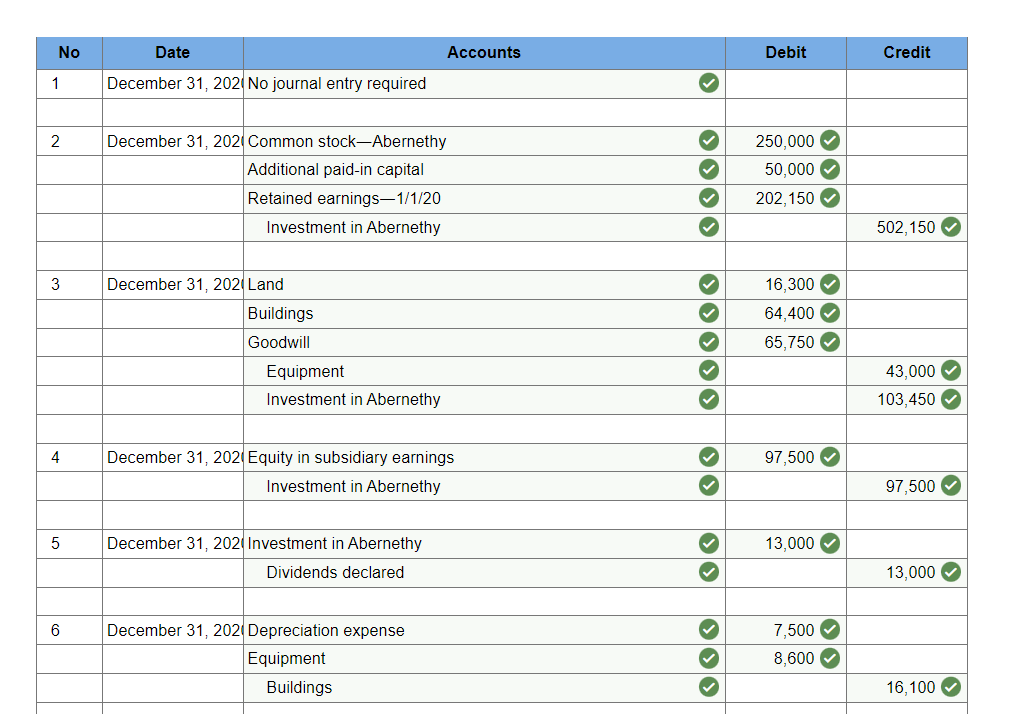Click checkmark next to 13,000 debit

(x=829, y=543)
